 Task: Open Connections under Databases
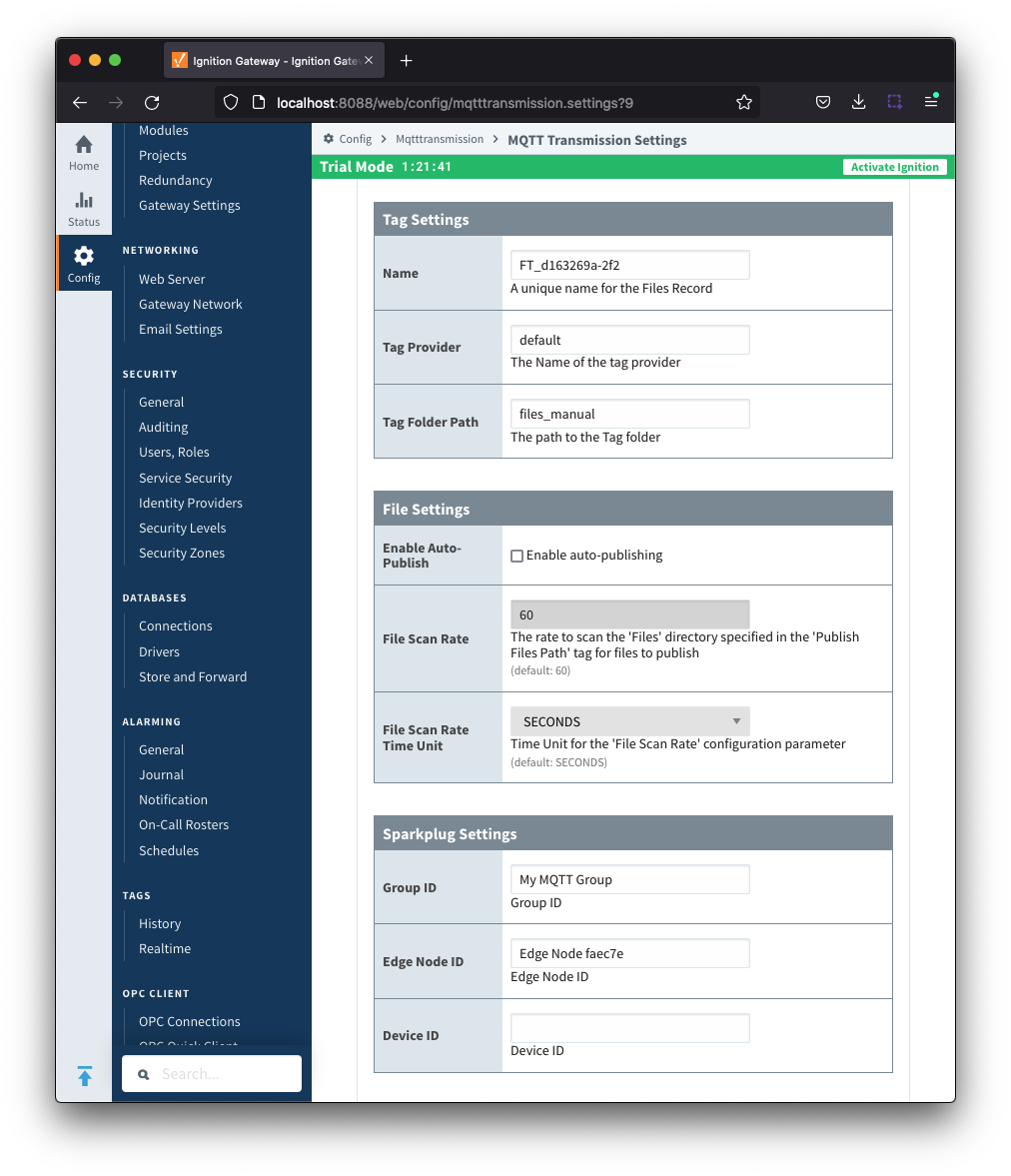coord(176,626)
